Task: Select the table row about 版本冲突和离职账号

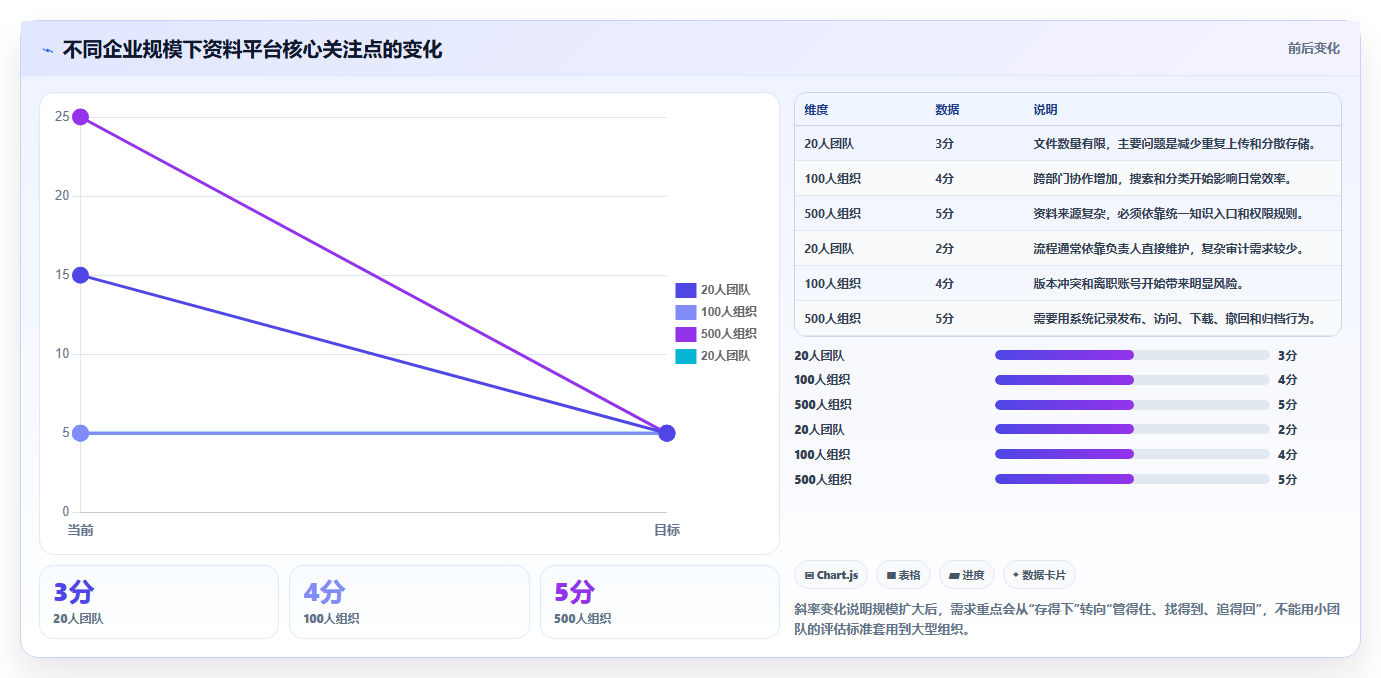Action: [1067, 284]
